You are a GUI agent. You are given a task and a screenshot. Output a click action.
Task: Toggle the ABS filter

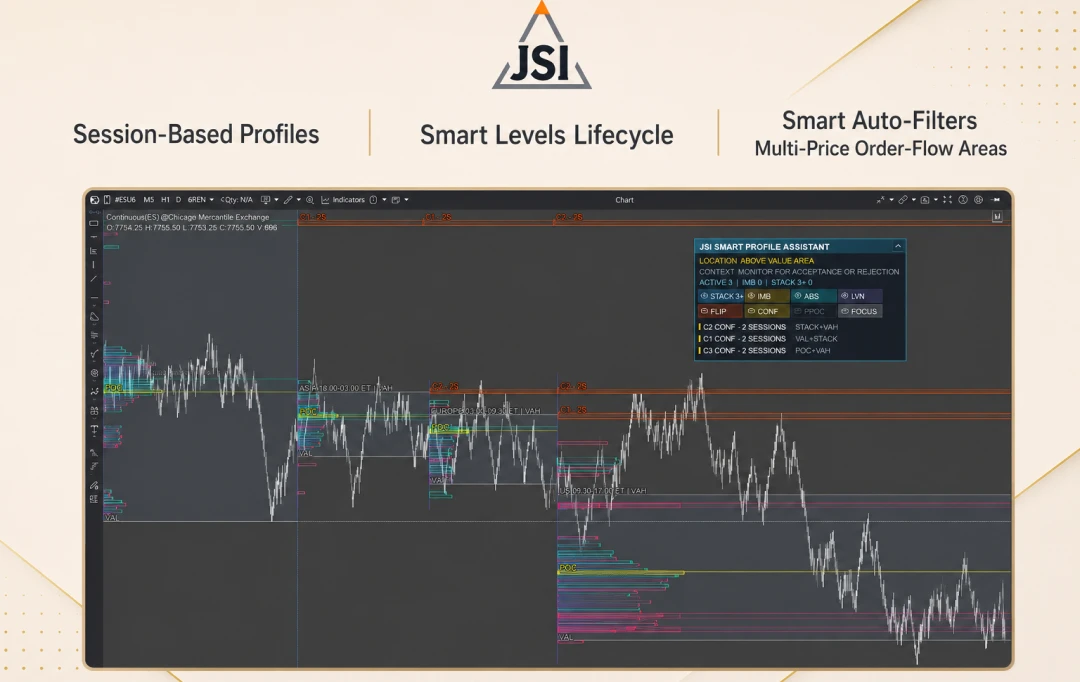[x=813, y=296]
